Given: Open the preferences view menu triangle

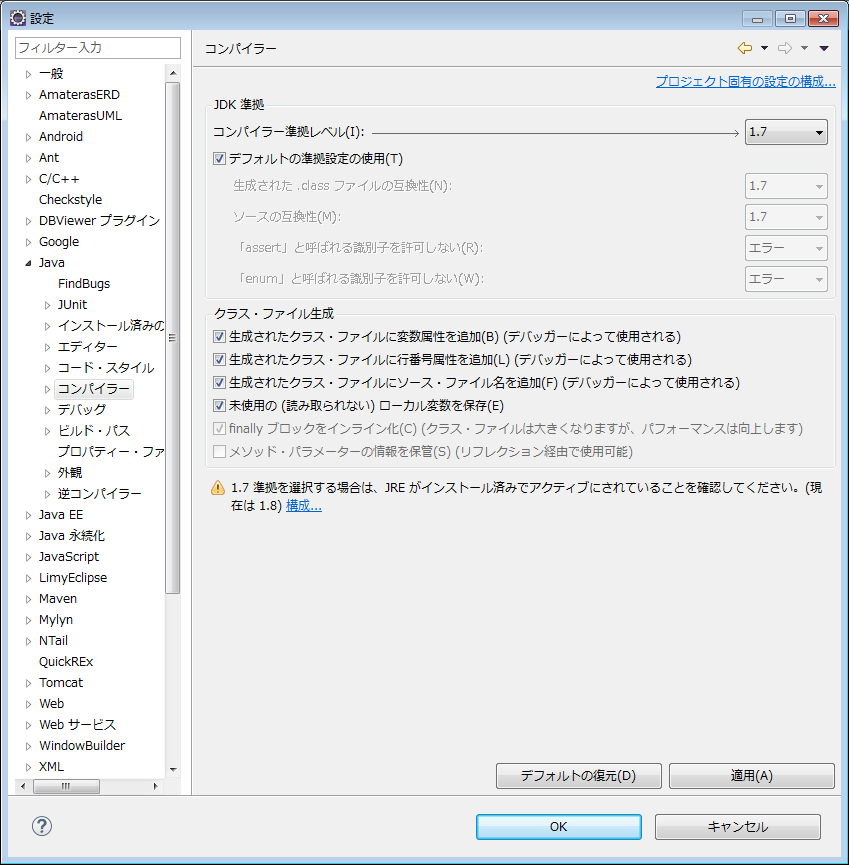Looking at the screenshot, I should point(824,49).
